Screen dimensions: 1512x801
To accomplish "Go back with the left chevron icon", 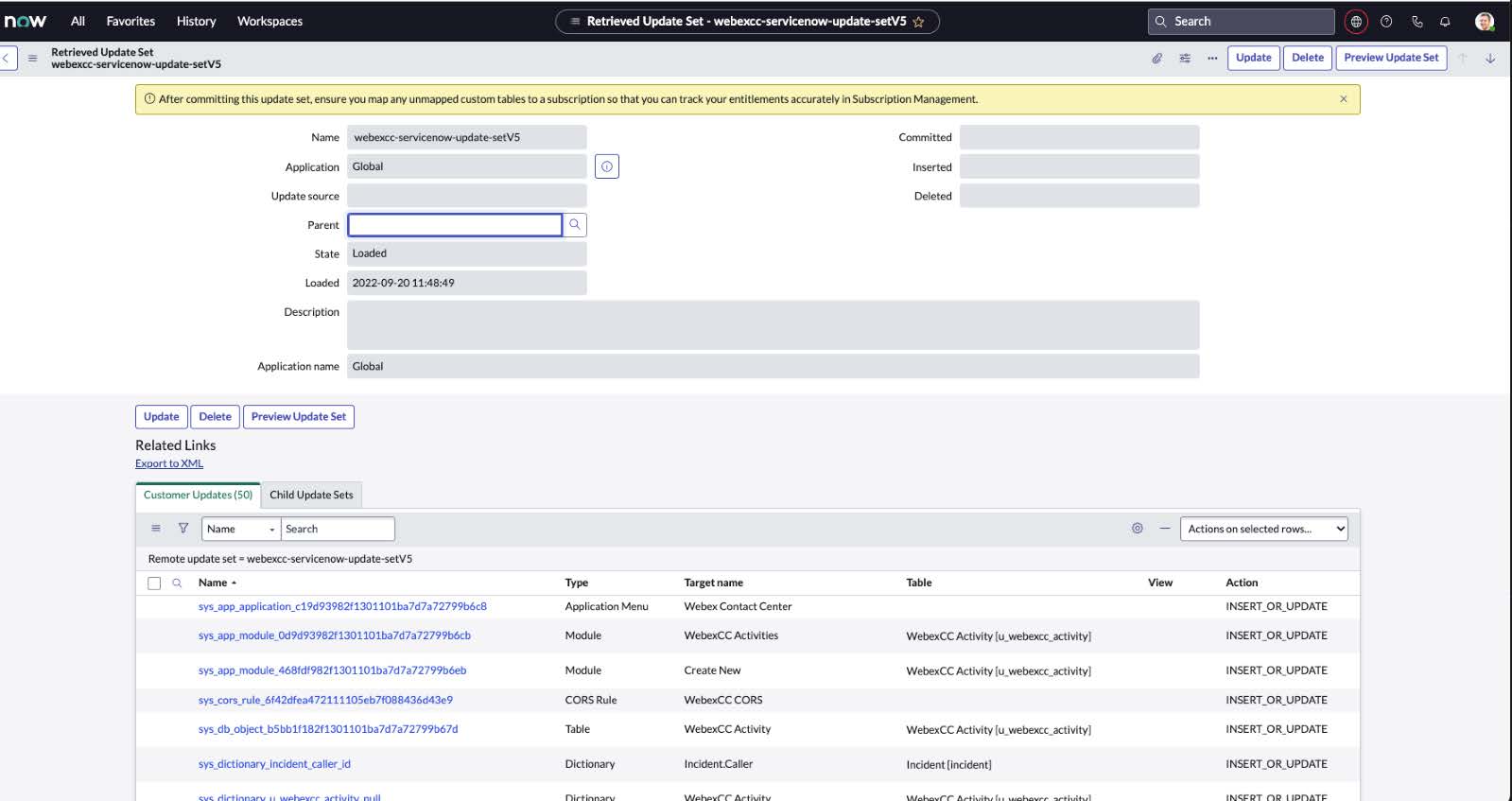I will pyautogui.click(x=7, y=58).
